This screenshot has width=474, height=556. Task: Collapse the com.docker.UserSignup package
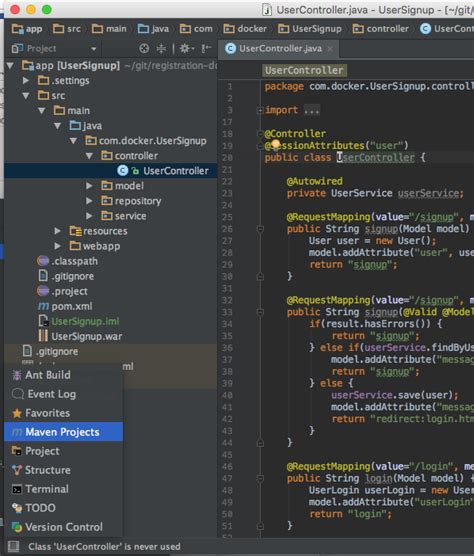(73, 141)
